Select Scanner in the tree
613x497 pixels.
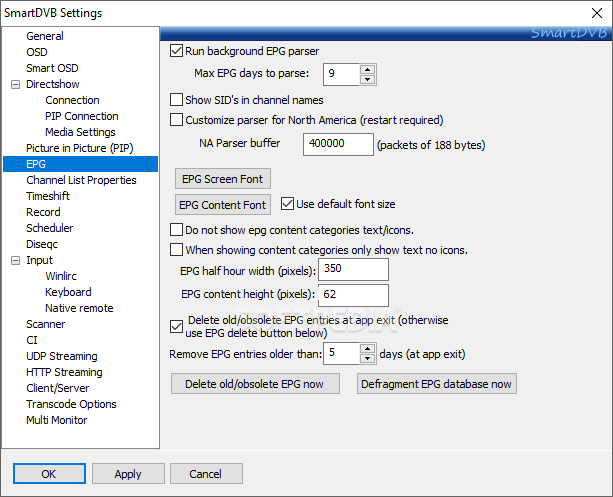tap(45, 324)
